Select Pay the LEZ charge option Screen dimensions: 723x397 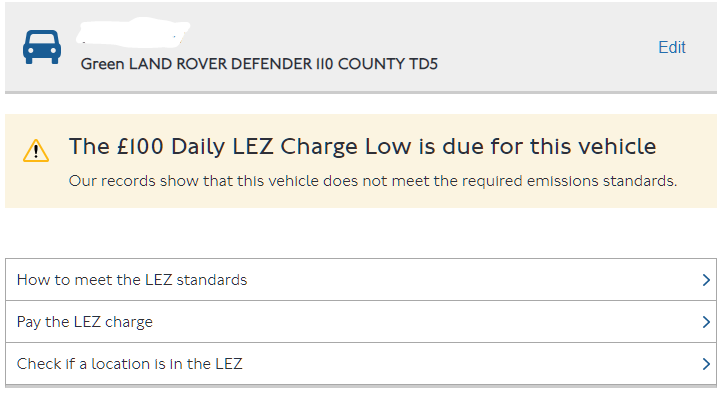361,322
